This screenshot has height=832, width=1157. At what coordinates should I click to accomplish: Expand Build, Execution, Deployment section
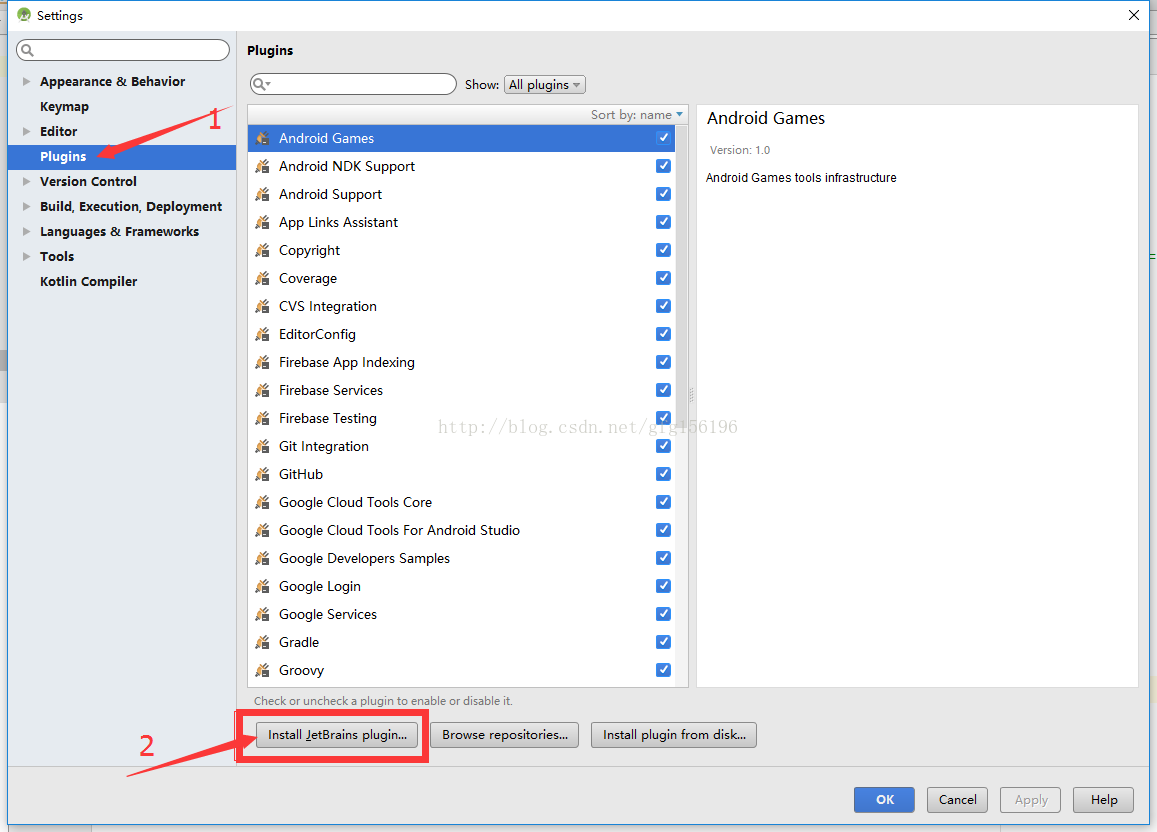(27, 207)
